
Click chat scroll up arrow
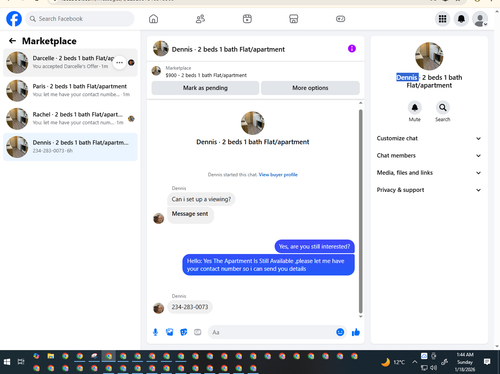tap(360, 103)
